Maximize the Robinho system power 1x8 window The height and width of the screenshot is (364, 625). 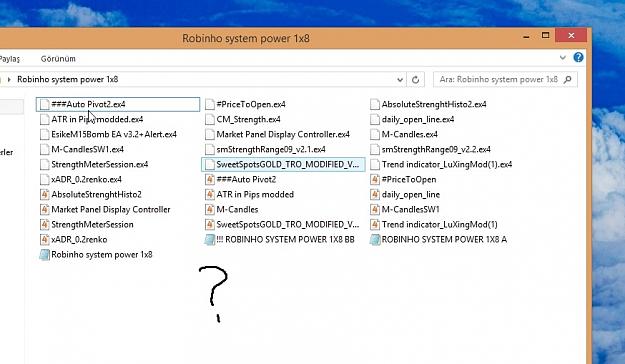[545, 35]
